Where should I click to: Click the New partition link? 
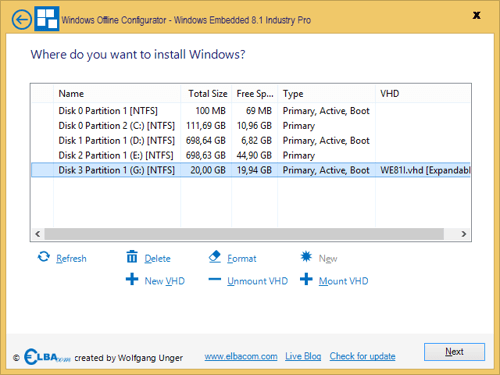(328, 259)
